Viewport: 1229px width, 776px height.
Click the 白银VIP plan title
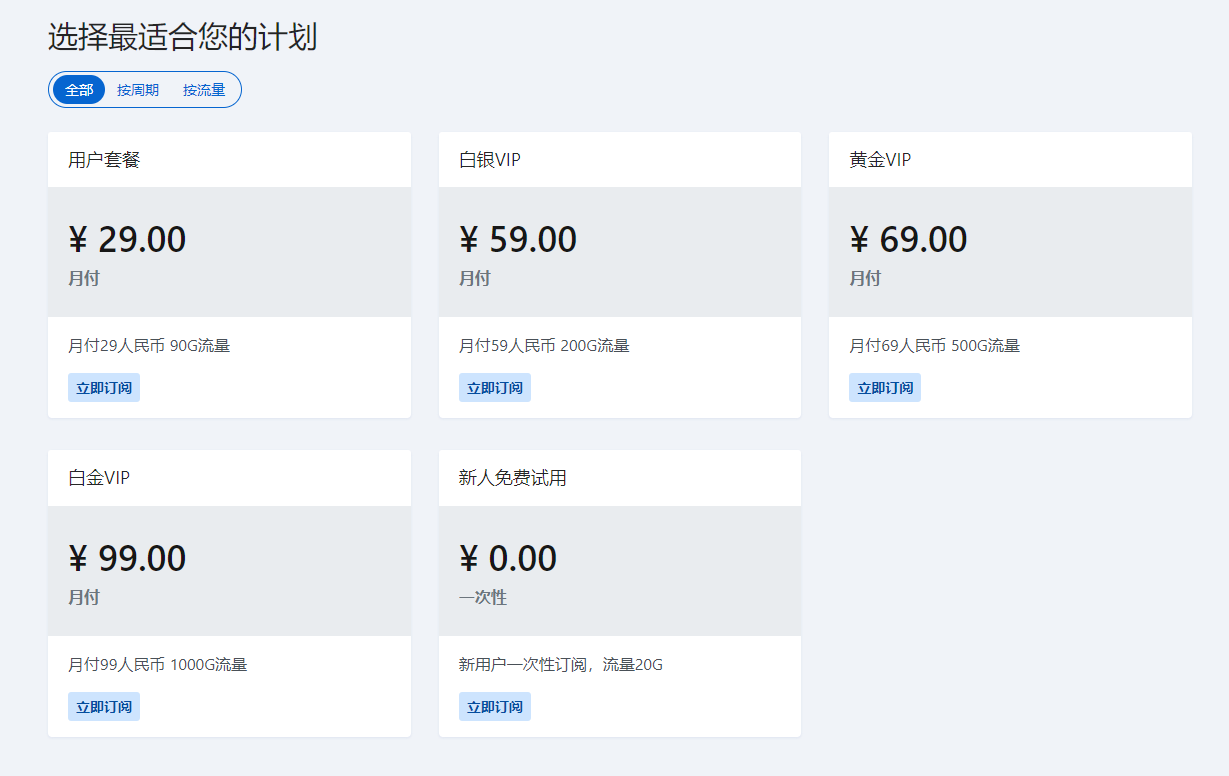[x=490, y=160]
